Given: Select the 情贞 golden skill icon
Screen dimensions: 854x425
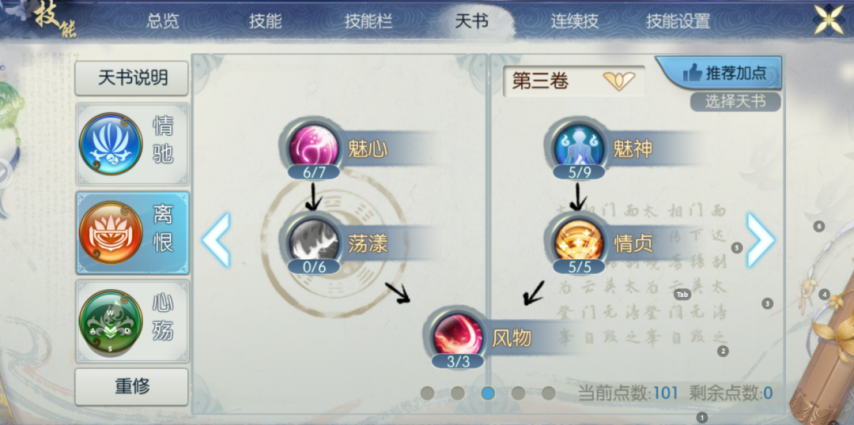Looking at the screenshot, I should point(578,241).
